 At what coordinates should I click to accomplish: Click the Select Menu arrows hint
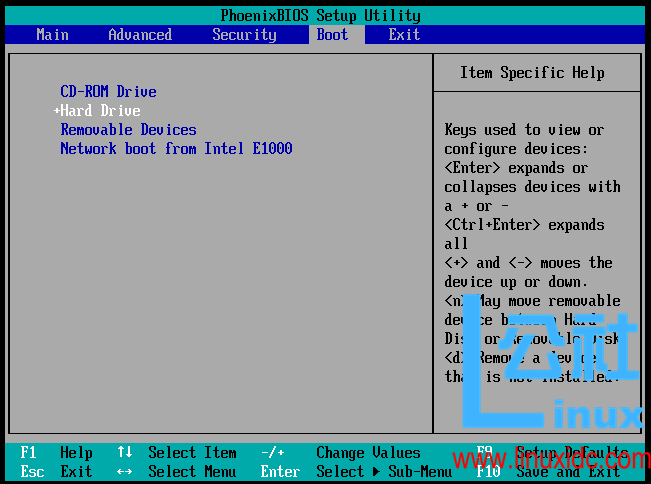(x=176, y=472)
